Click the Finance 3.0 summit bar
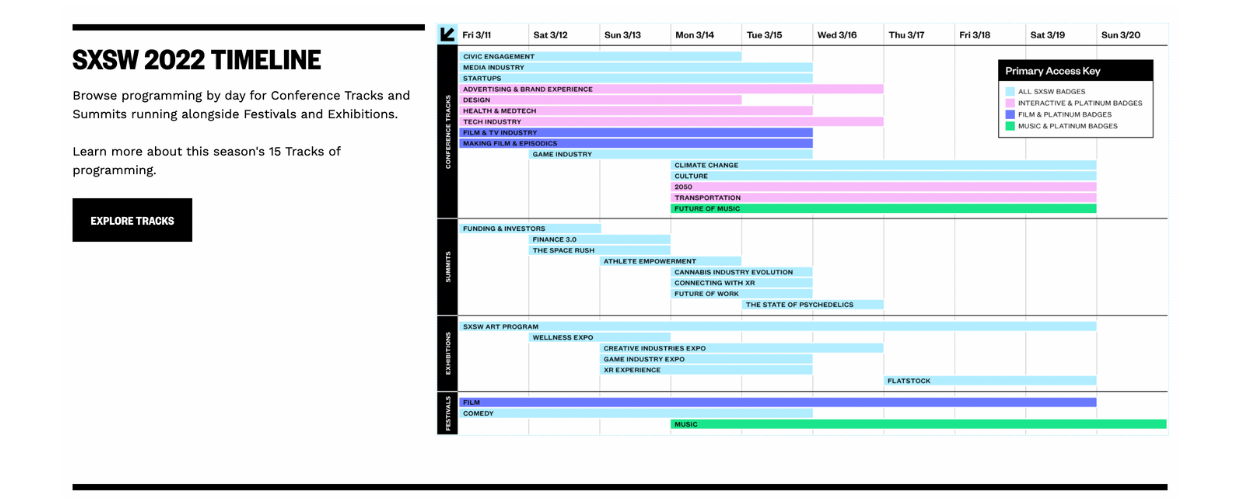 (x=600, y=240)
